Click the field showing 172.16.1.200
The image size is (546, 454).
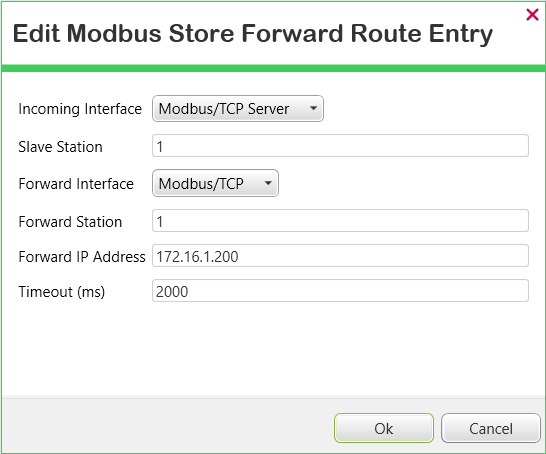point(340,256)
